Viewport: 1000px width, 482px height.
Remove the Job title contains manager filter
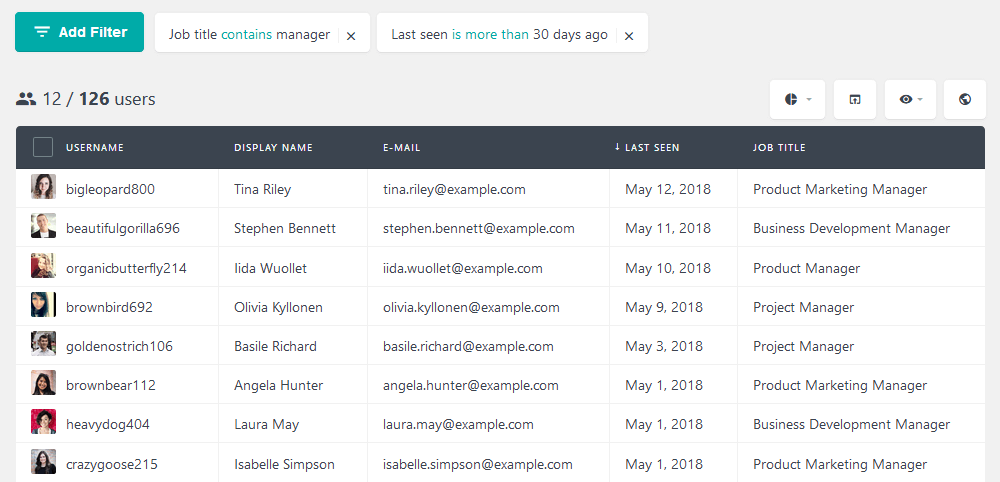click(x=351, y=36)
